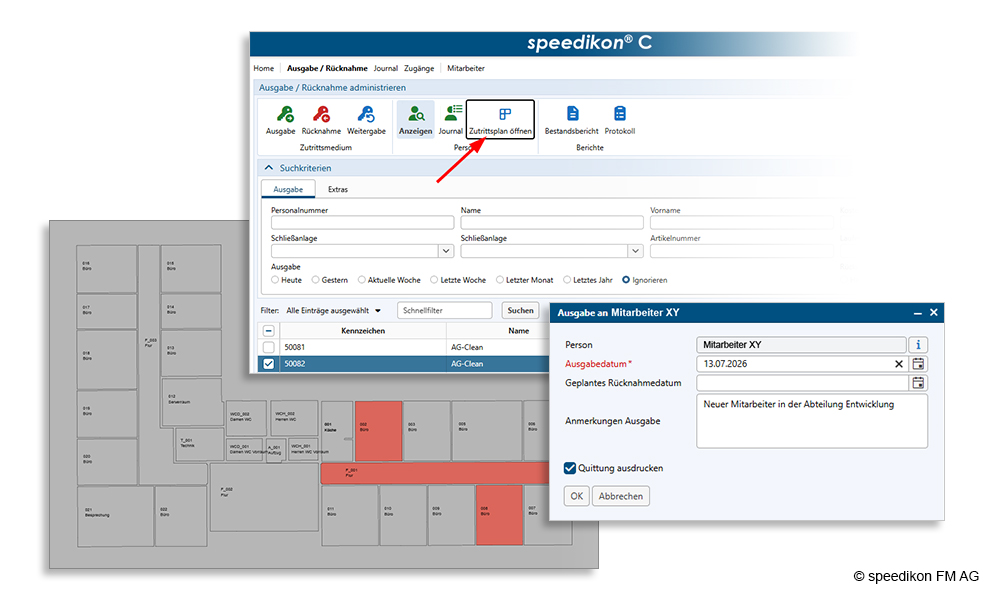1000x600 pixels.
Task: Click the Rücknahme toolbar icon
Action: 321,120
